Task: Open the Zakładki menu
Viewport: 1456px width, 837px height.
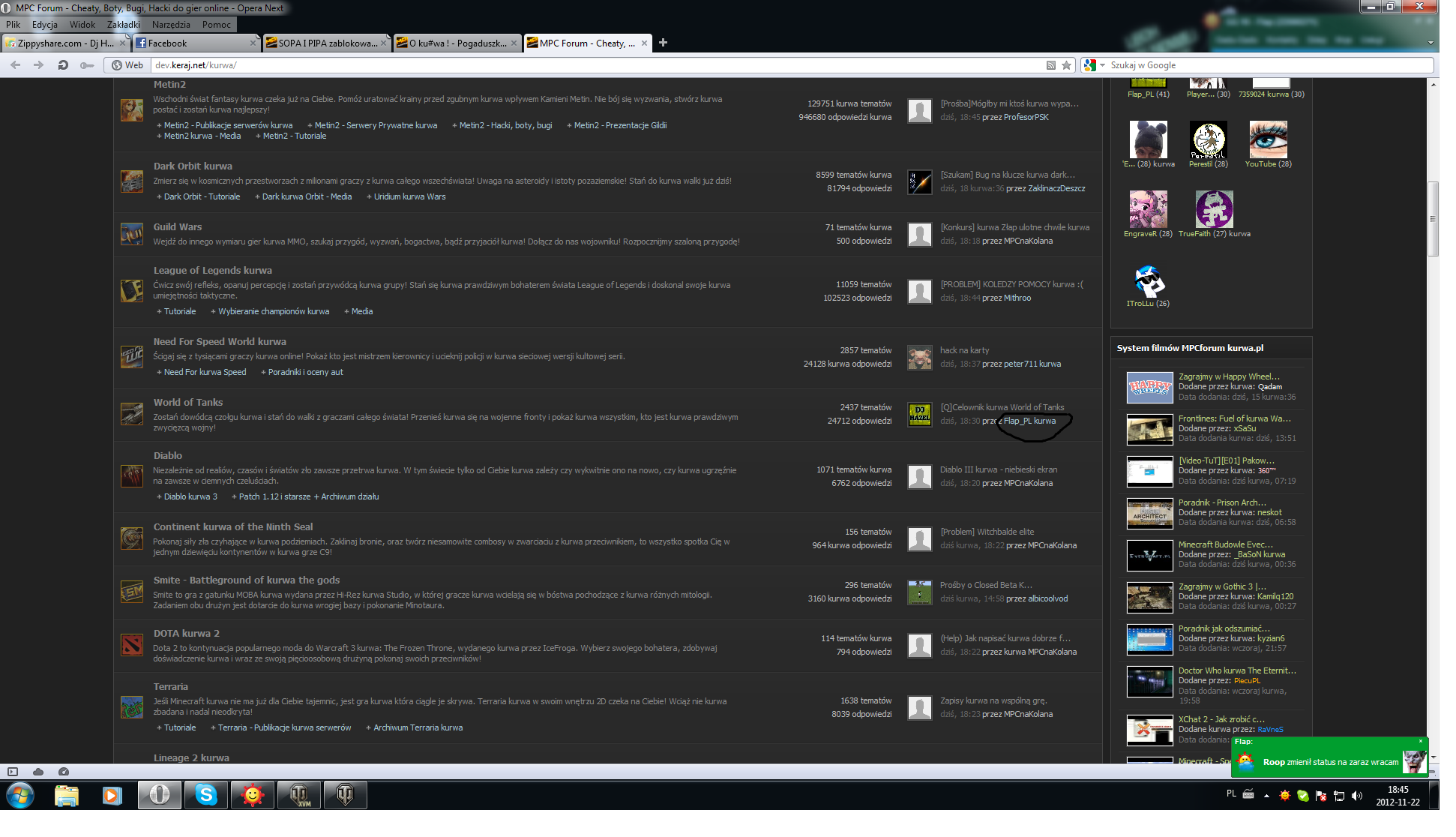Action: [123, 25]
